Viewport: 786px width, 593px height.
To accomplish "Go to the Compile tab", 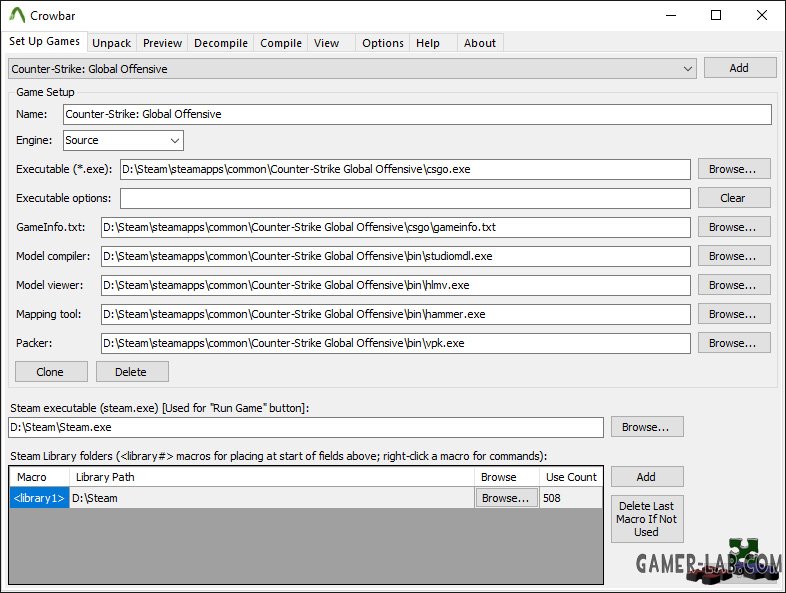I will click(281, 43).
